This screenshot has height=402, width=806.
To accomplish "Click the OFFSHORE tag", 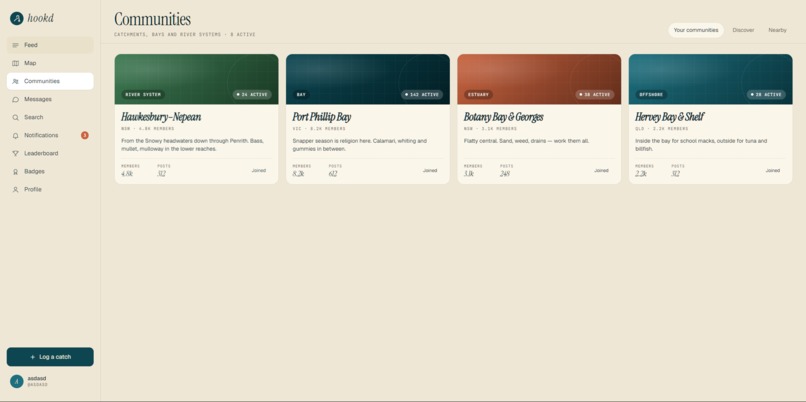I will coord(651,95).
